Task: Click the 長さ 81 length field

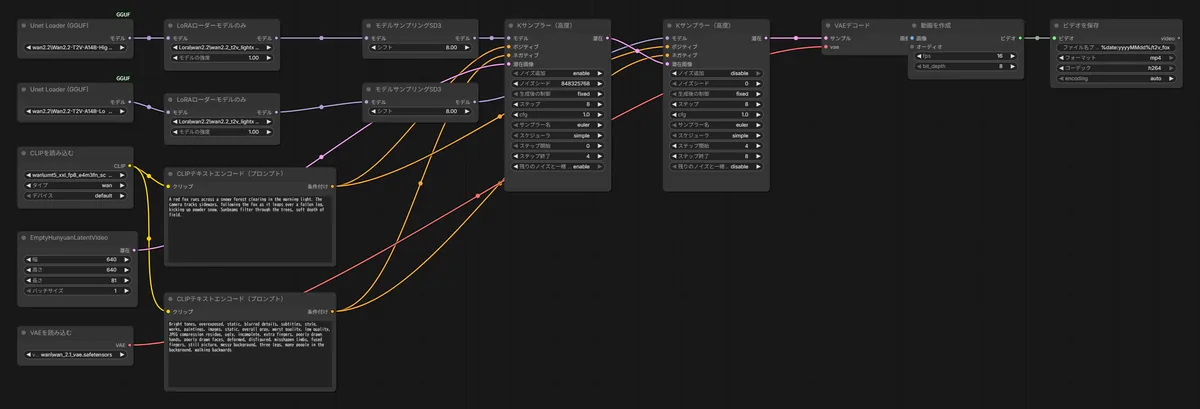Action: (76, 280)
